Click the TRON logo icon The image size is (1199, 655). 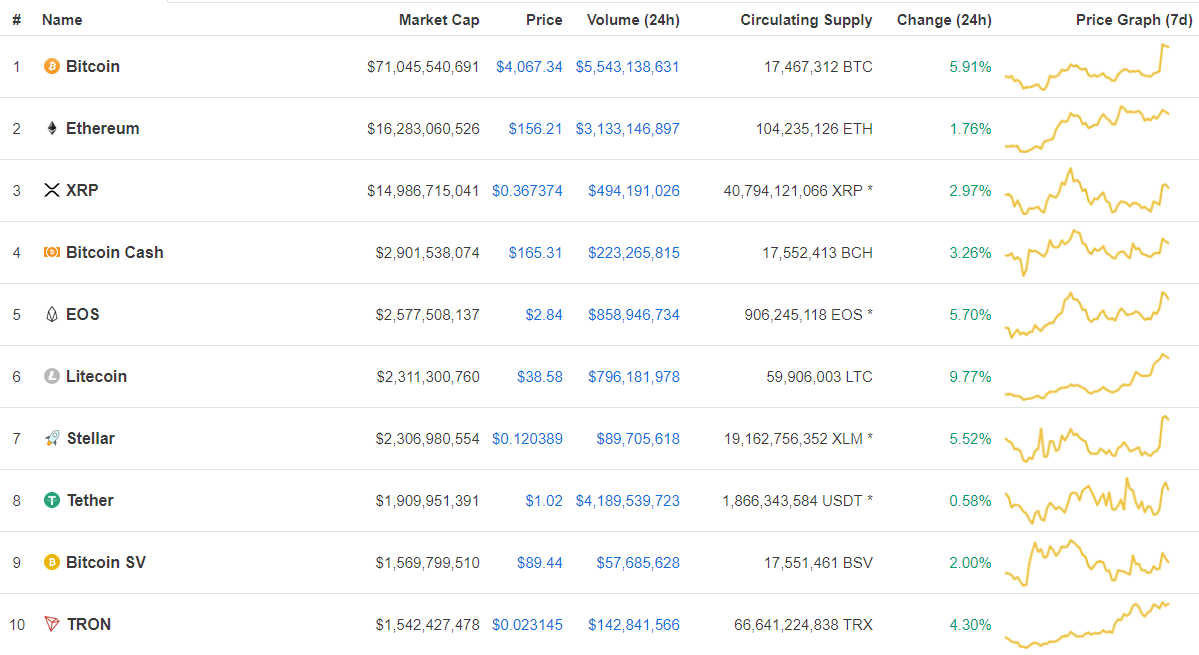pos(51,624)
